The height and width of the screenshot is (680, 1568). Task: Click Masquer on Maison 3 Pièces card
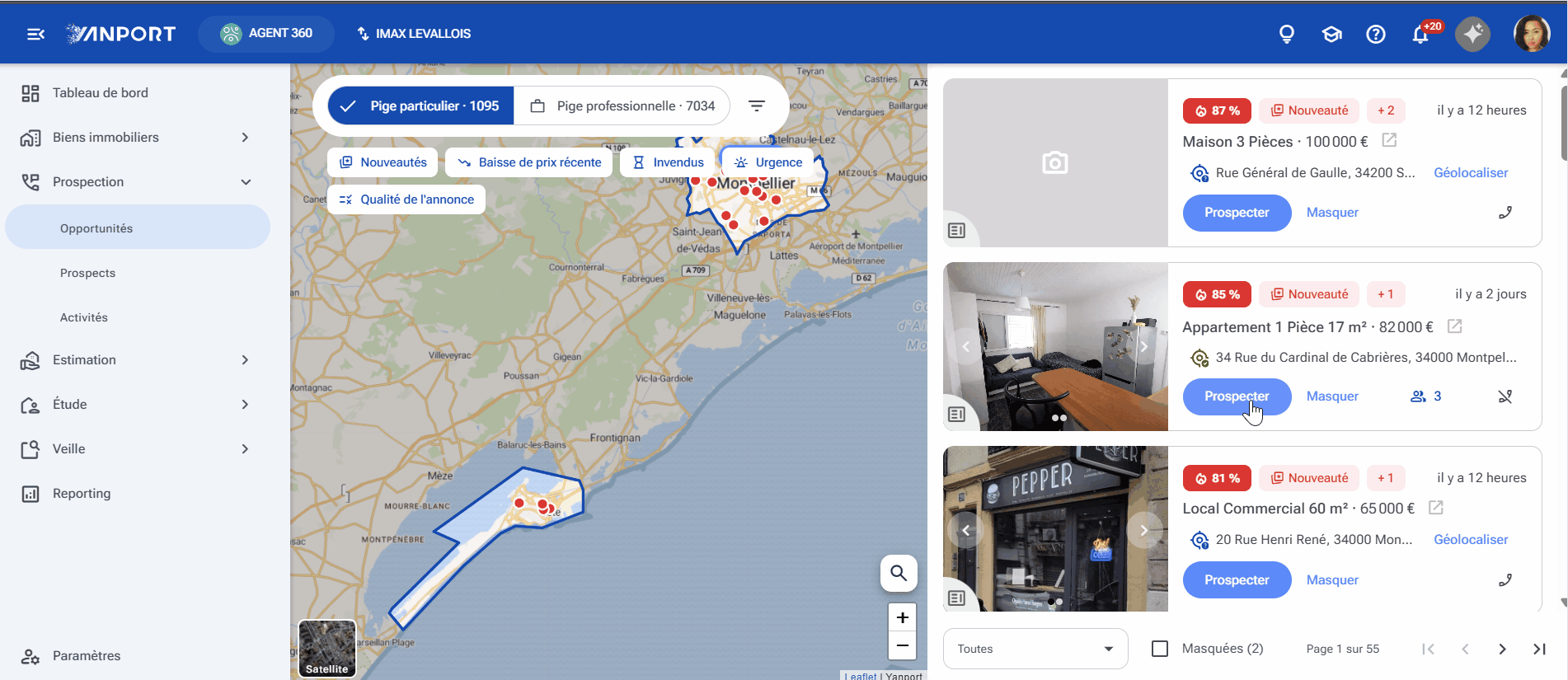pos(1332,213)
